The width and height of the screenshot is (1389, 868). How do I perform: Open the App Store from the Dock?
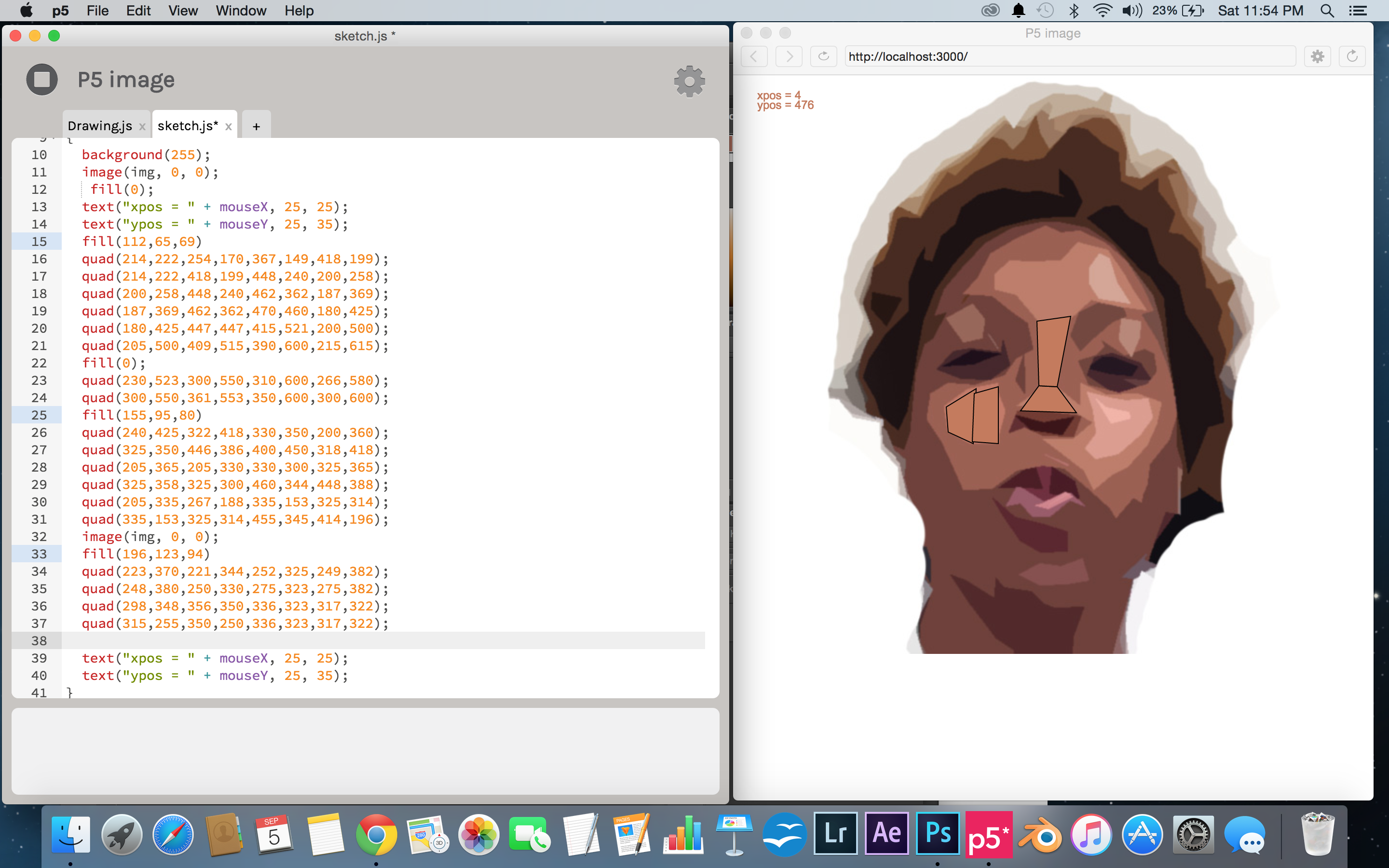1142,835
